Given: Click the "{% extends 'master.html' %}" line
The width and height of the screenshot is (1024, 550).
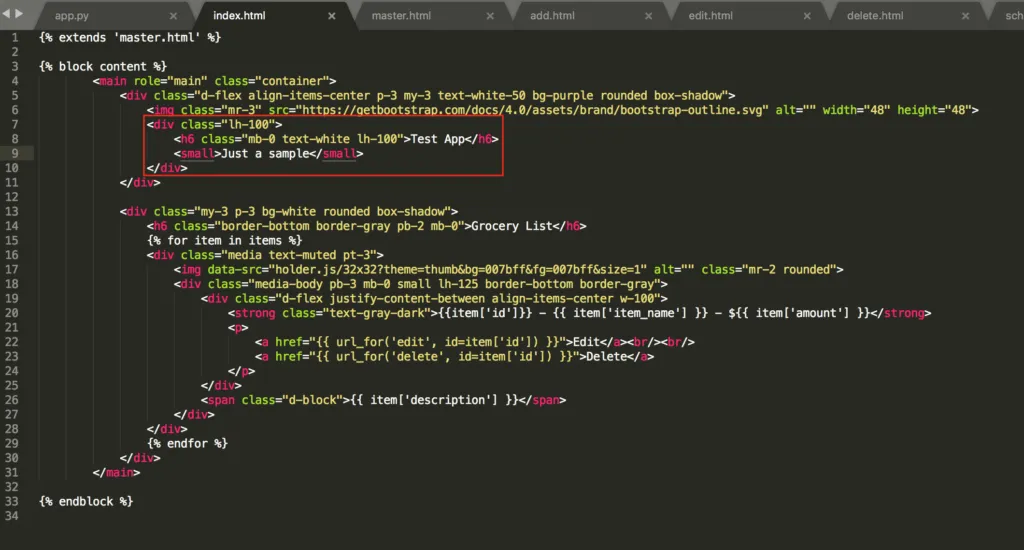Looking at the screenshot, I should click(x=130, y=37).
